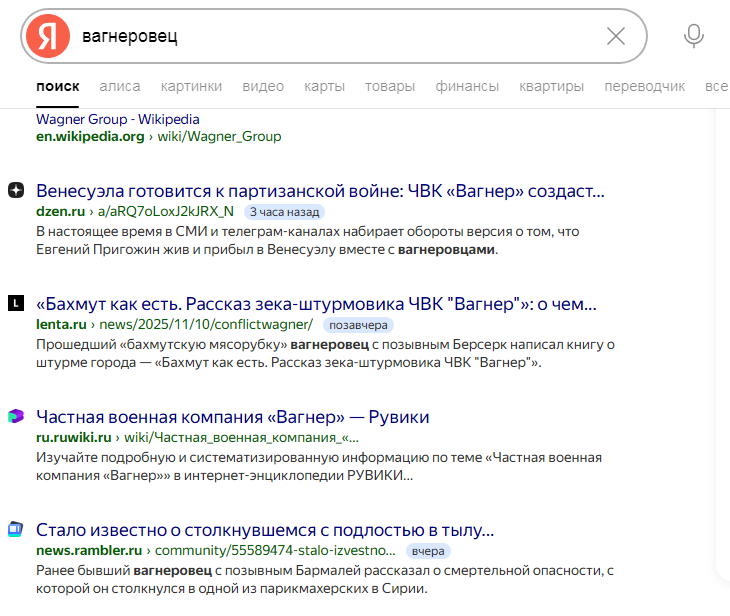Switch to the алиса tab
Viewport: 730px width, 616px height.
[x=120, y=87]
